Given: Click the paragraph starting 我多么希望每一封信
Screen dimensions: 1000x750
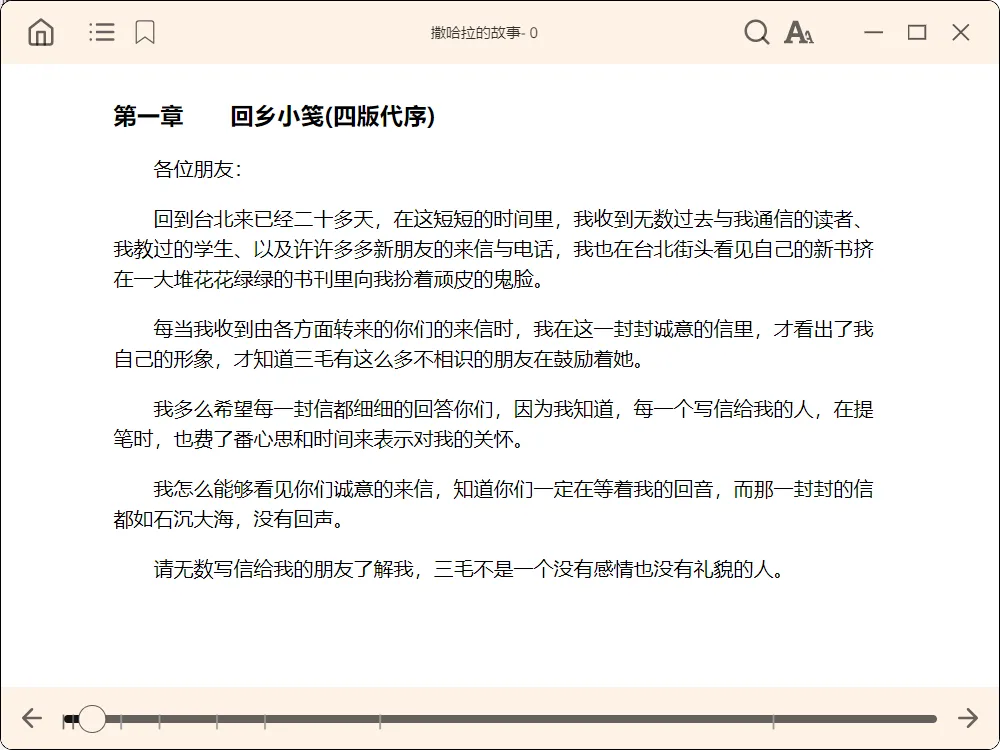Looking at the screenshot, I should click(x=493, y=424).
